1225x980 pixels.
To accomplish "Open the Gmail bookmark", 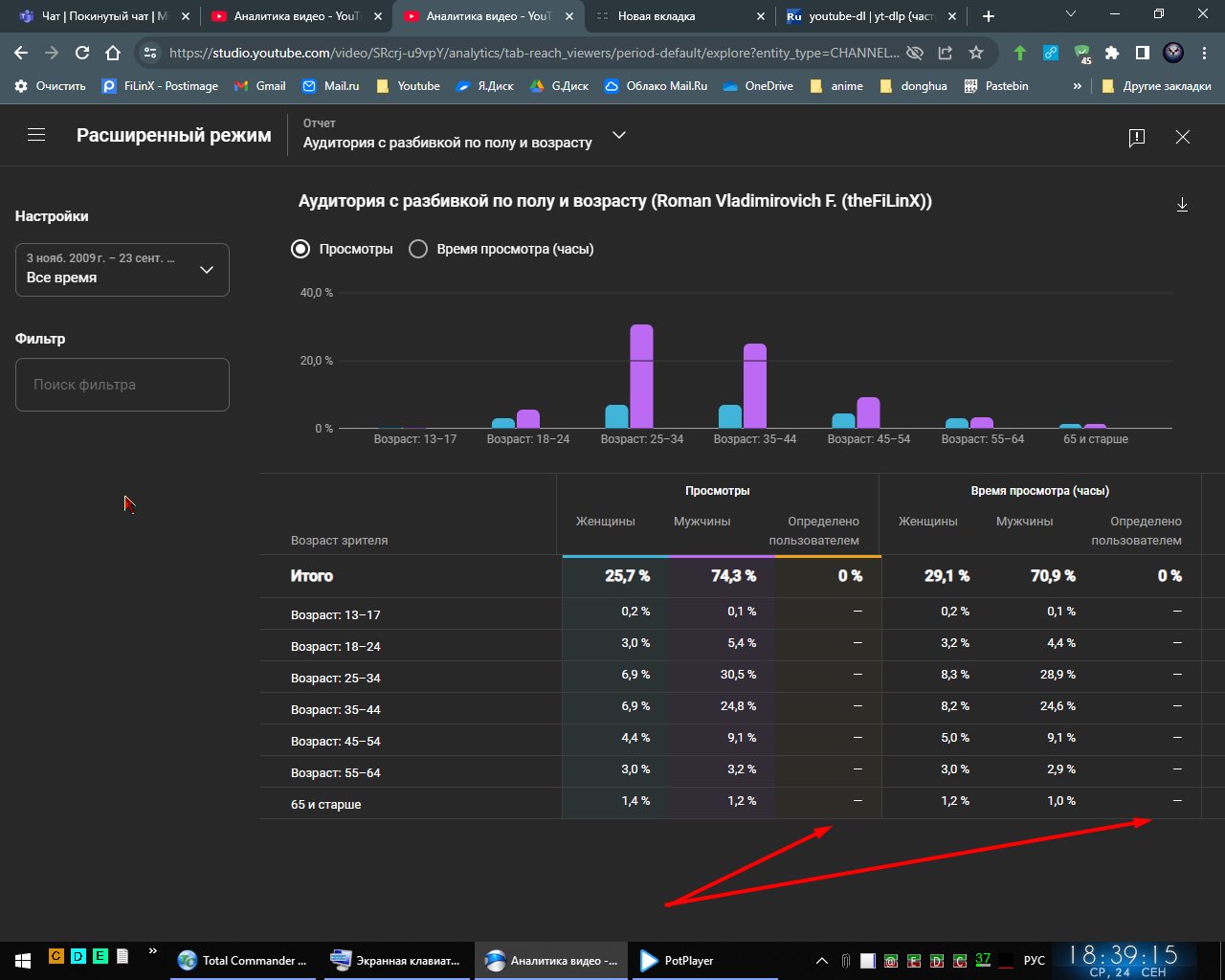I will coord(260,86).
